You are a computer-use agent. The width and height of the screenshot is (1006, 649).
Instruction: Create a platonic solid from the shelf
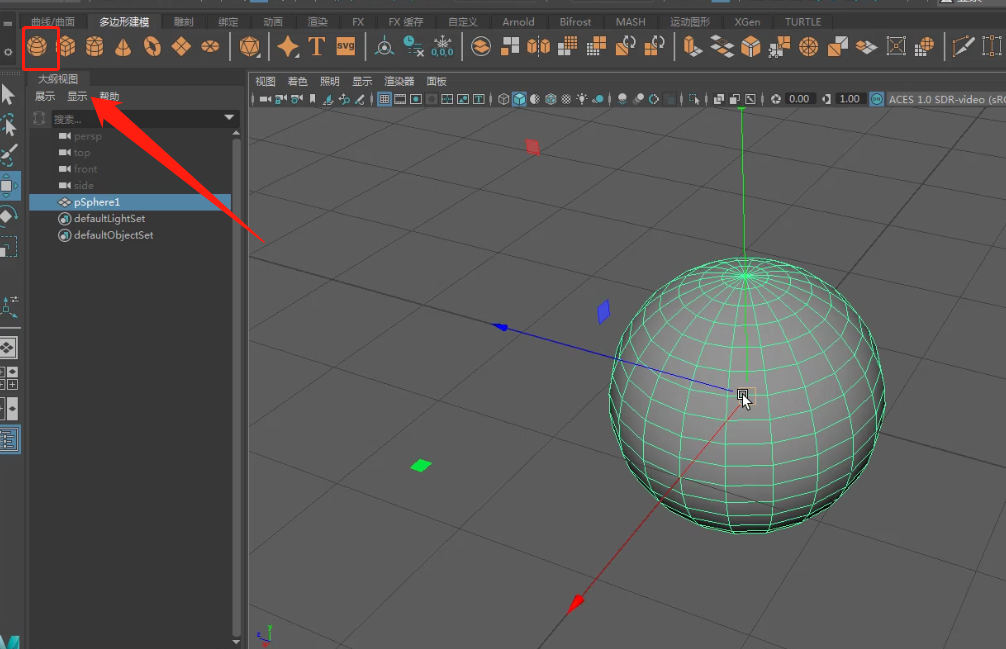point(249,46)
